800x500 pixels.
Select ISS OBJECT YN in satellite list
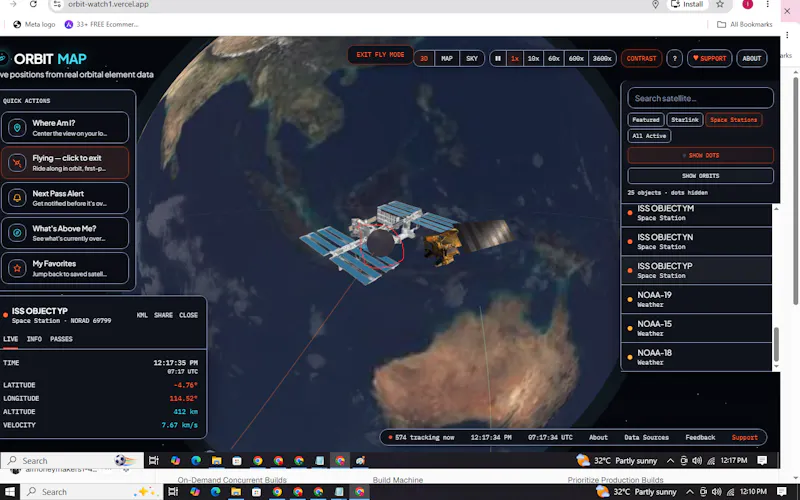click(x=696, y=241)
